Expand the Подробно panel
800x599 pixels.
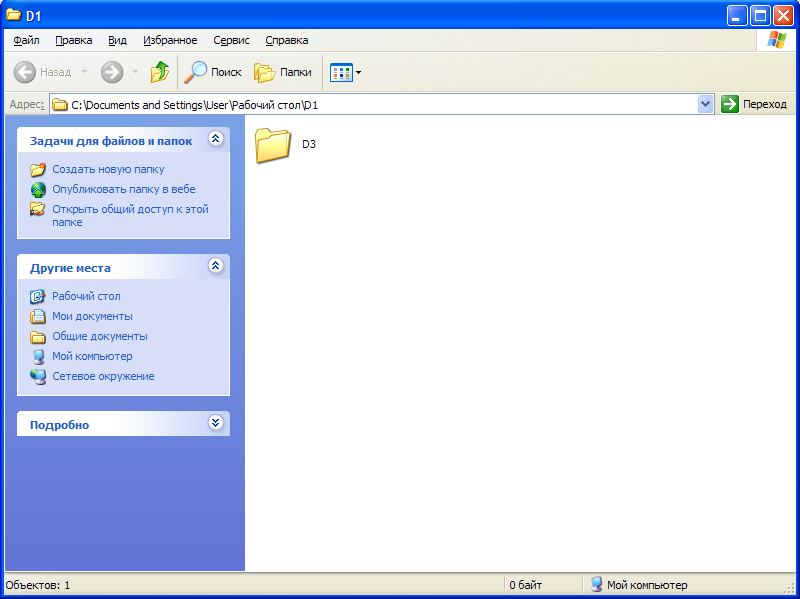216,422
